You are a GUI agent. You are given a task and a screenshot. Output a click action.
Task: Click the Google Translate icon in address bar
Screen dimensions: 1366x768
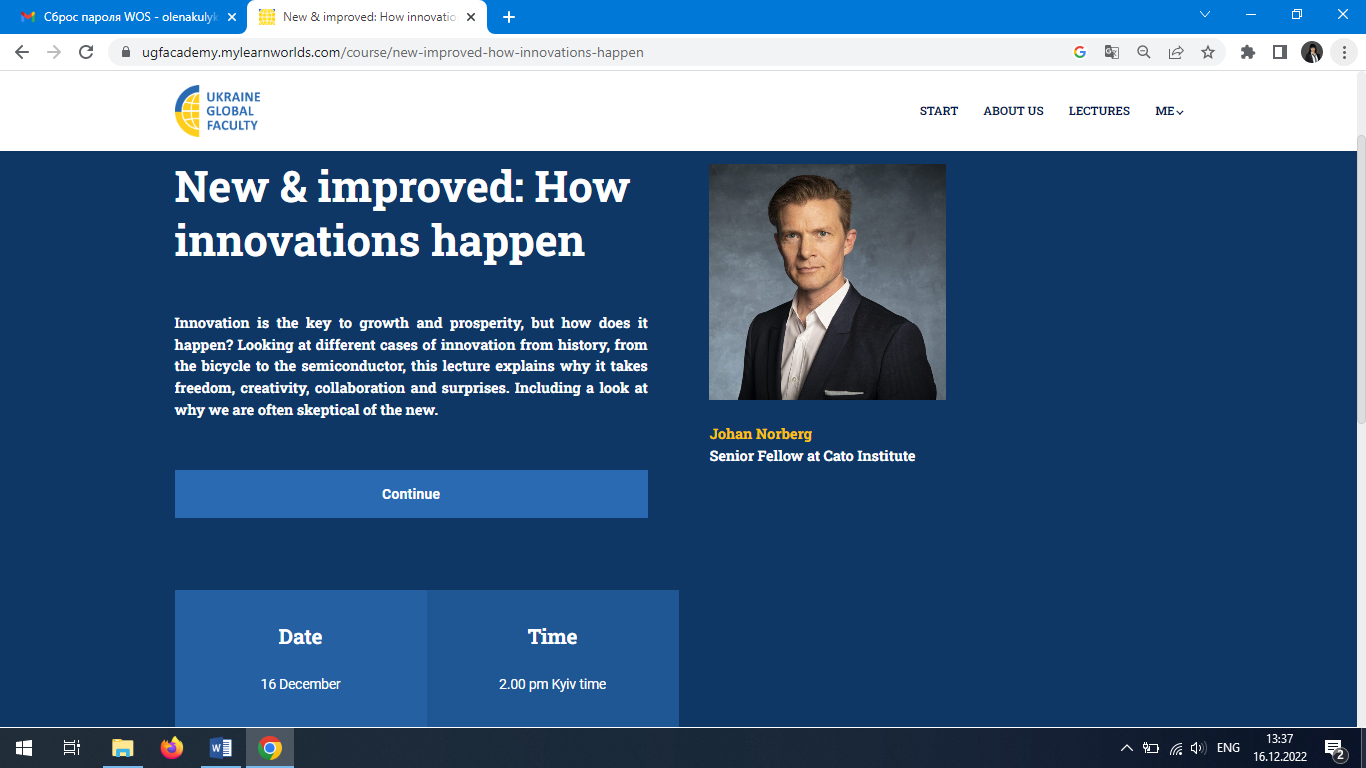1112,52
